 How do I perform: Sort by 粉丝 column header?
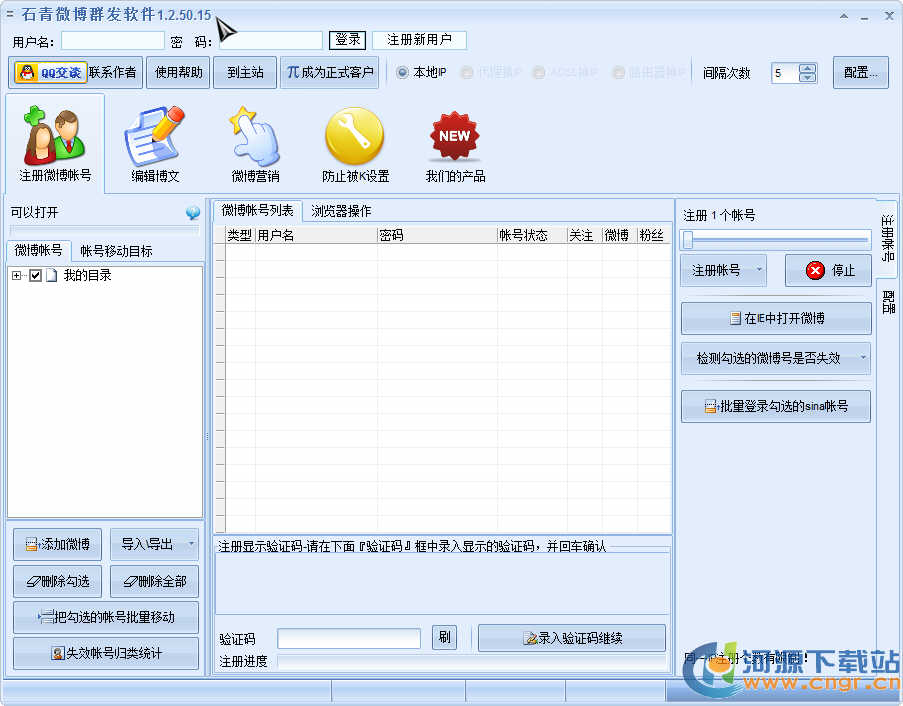[x=654, y=235]
